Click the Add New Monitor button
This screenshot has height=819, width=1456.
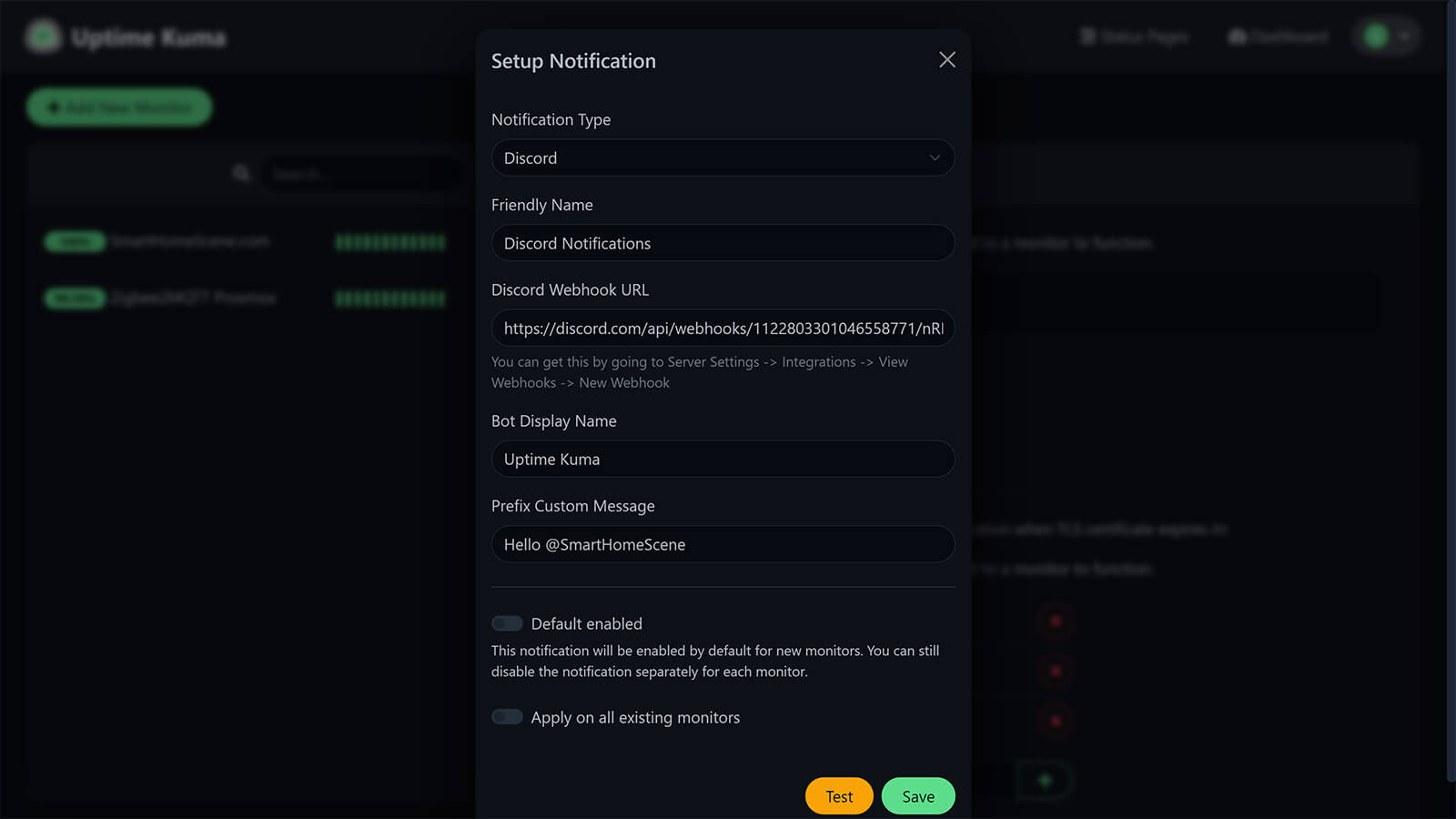[x=118, y=106]
